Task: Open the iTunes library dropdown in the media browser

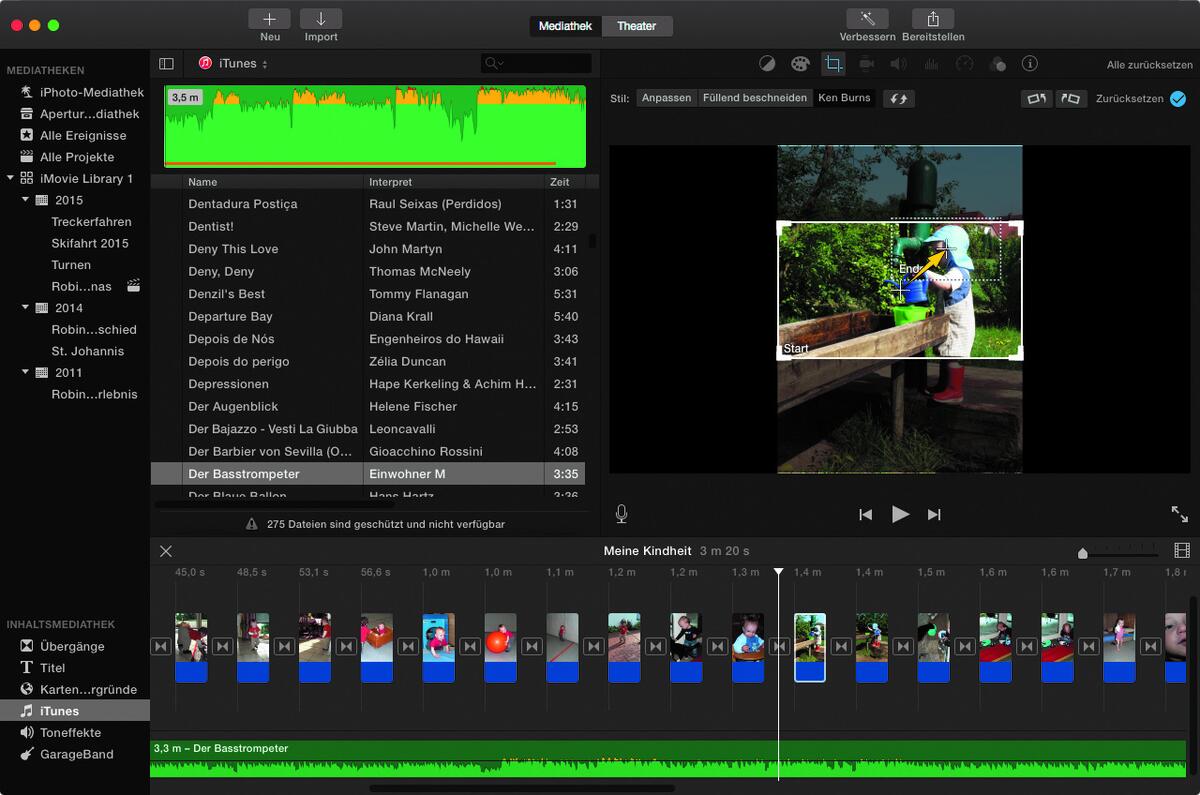Action: [x=240, y=63]
